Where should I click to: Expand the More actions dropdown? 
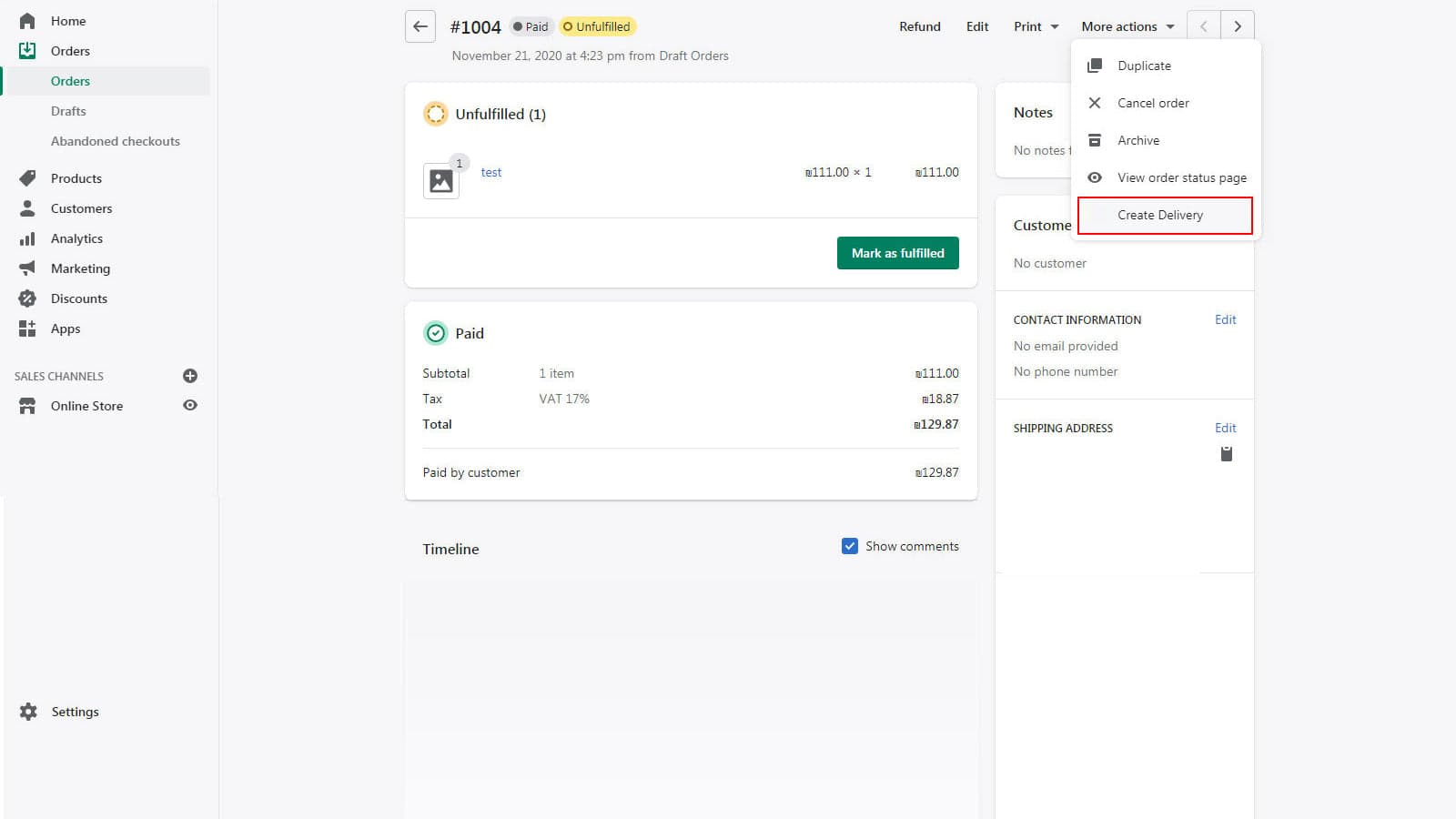tap(1127, 26)
